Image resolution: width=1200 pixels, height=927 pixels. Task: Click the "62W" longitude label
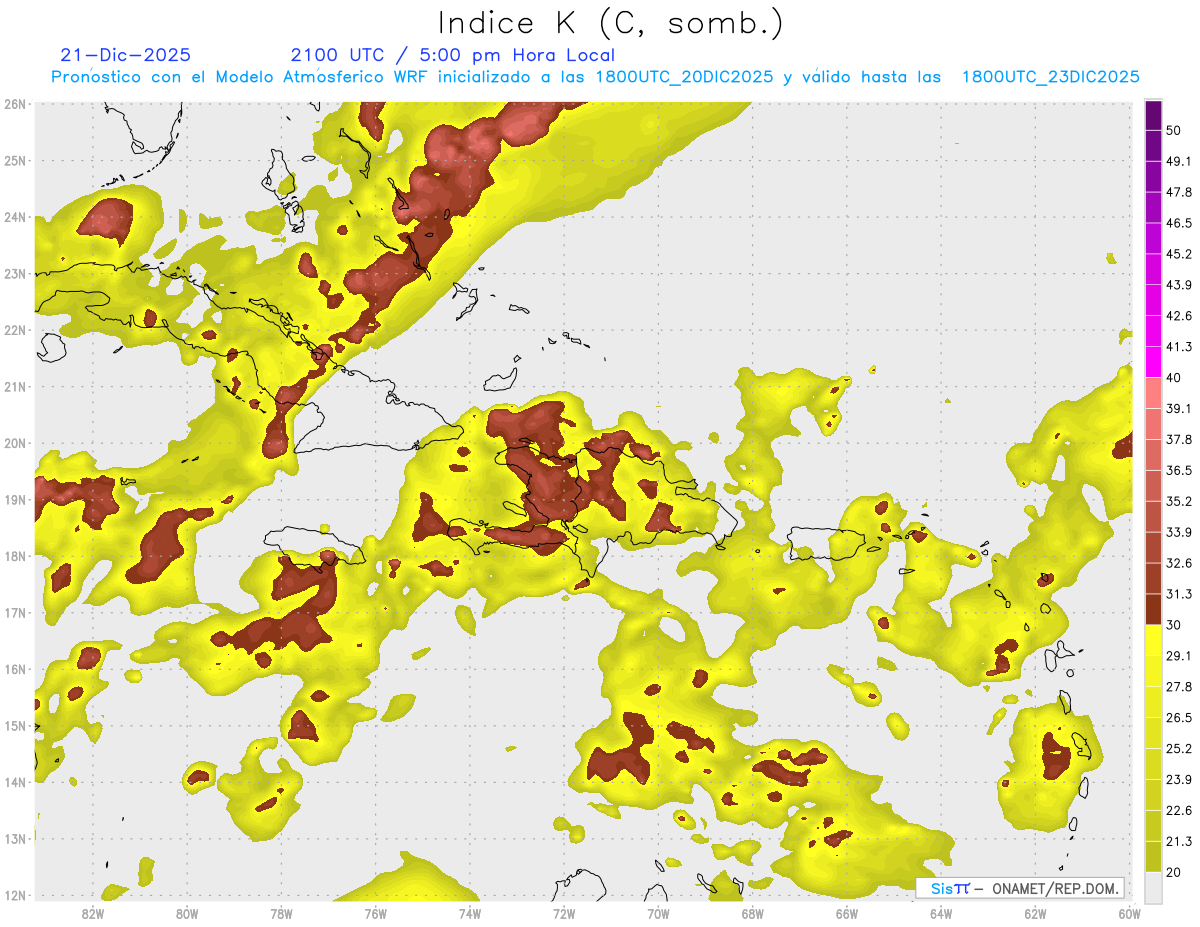tap(1035, 913)
